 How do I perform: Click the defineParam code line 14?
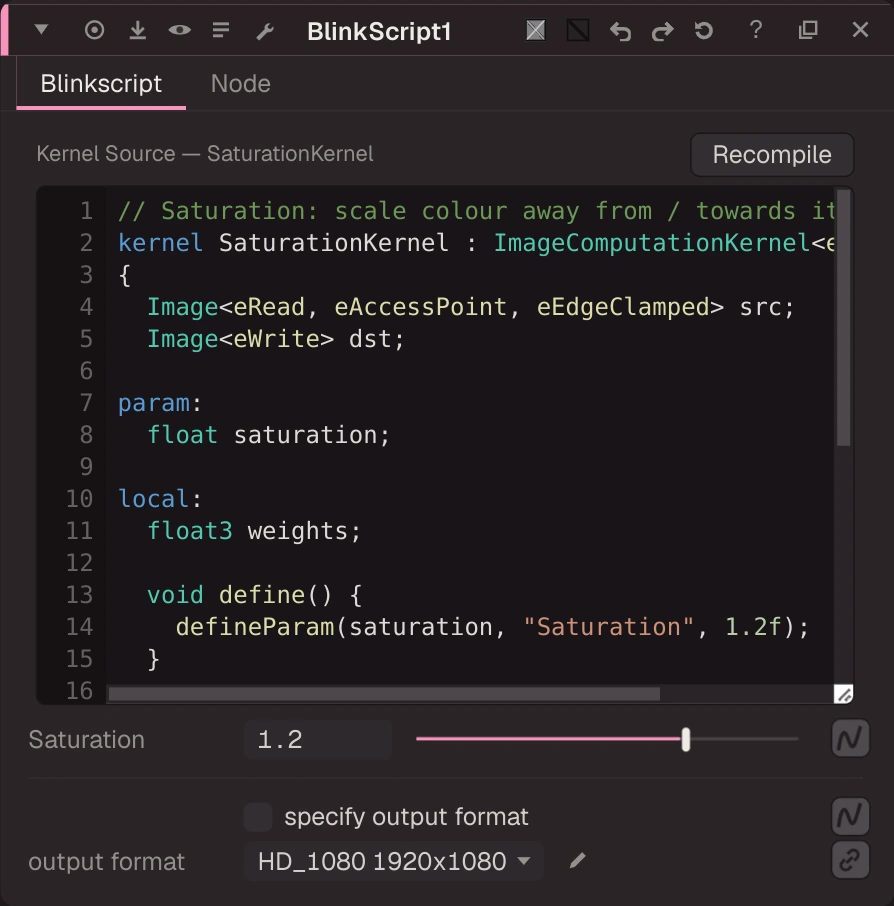coord(492,627)
